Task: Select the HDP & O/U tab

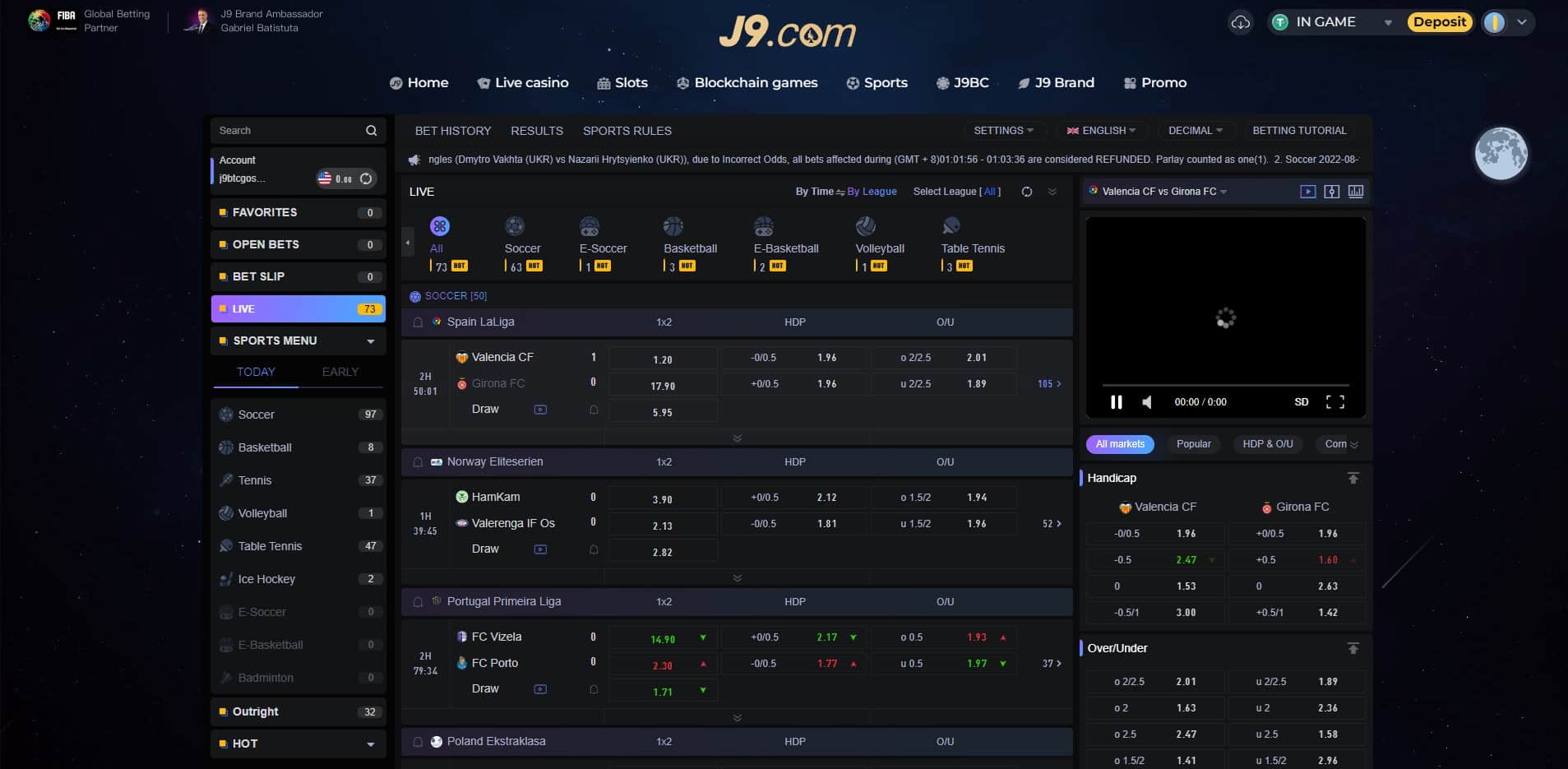Action: (x=1267, y=444)
